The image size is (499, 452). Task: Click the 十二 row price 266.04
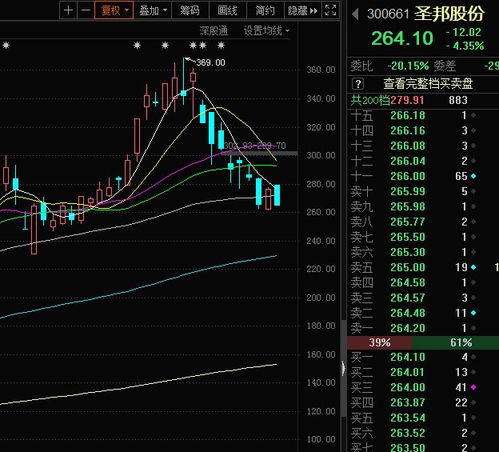coord(408,161)
